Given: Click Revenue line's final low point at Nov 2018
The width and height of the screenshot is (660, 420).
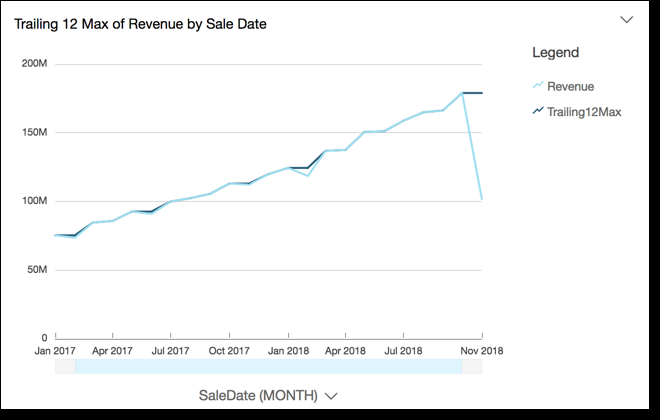Looking at the screenshot, I should (482, 200).
